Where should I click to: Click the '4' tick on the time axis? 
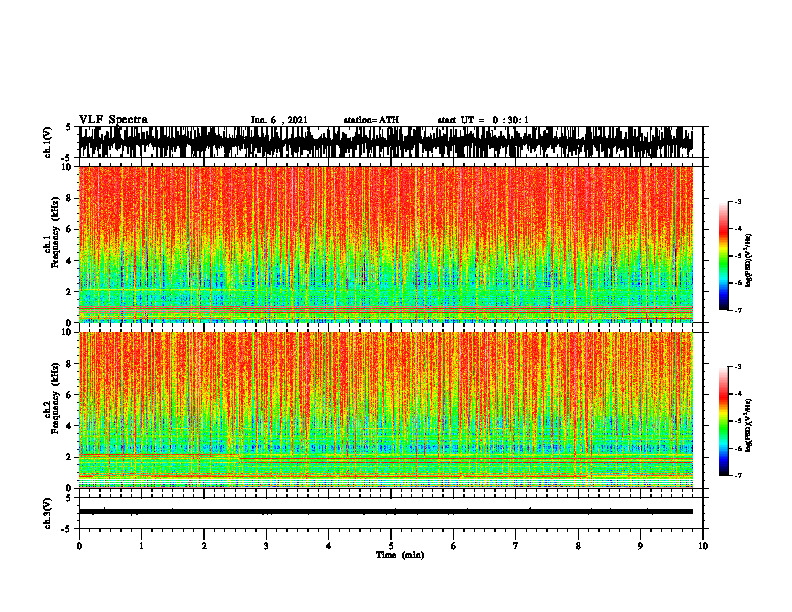pyautogui.click(x=329, y=546)
